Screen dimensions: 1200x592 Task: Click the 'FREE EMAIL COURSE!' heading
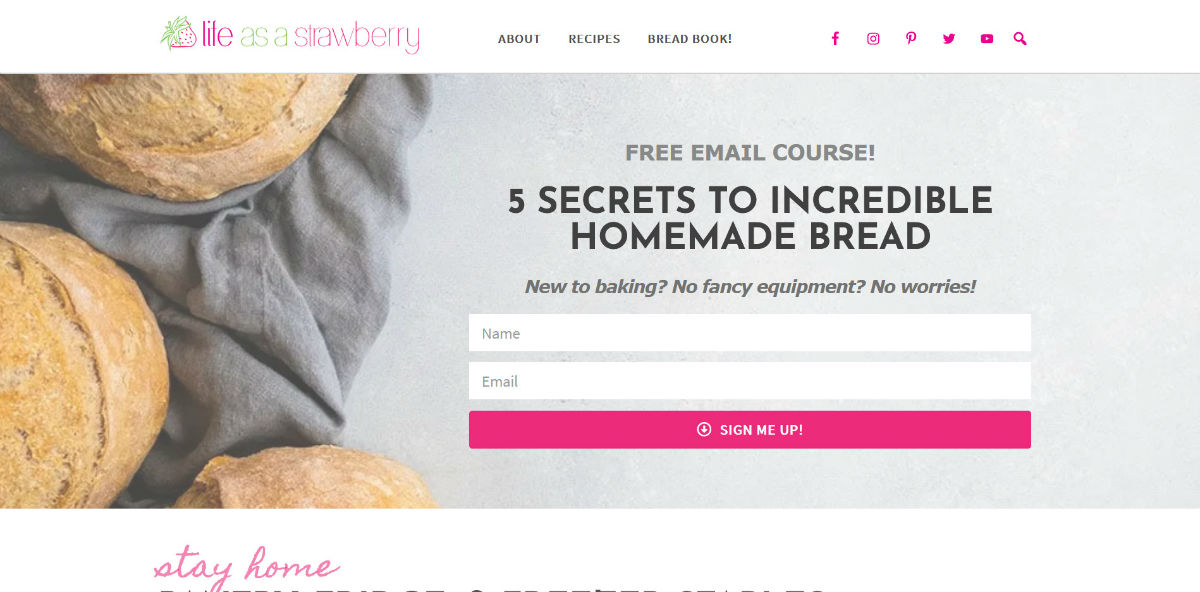(750, 153)
